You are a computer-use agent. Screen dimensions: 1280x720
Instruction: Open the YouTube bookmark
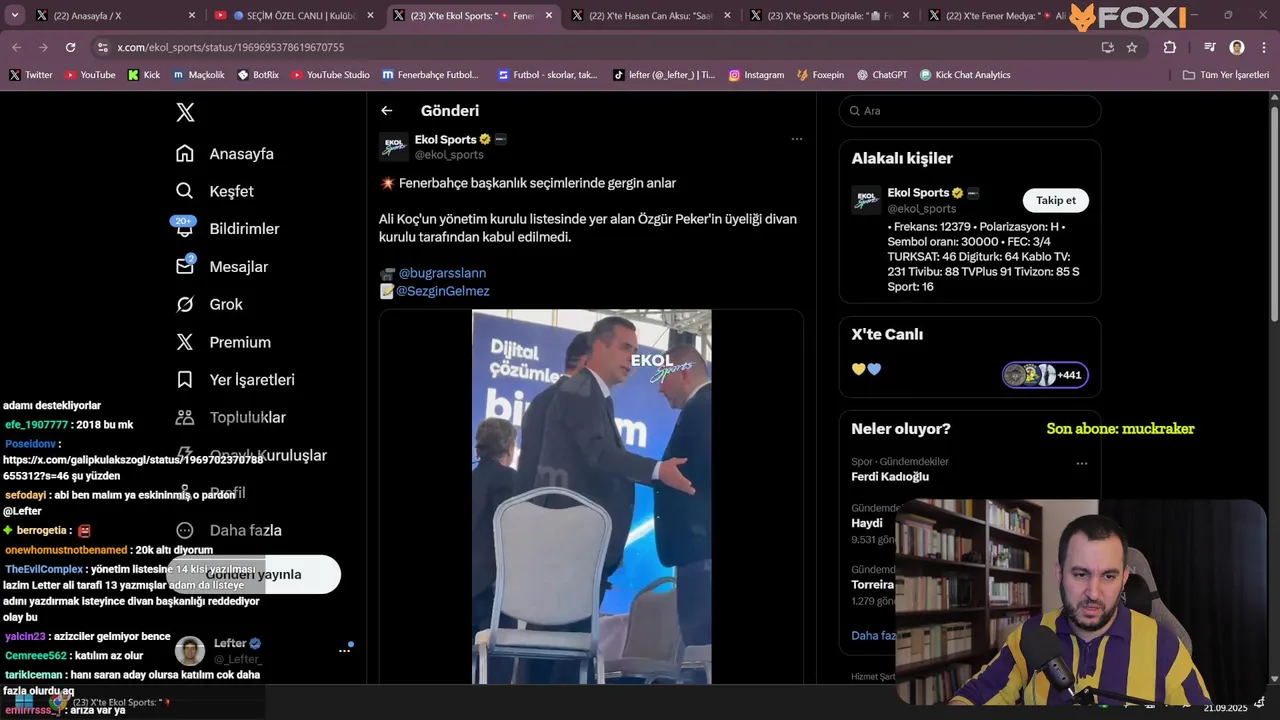[90, 75]
